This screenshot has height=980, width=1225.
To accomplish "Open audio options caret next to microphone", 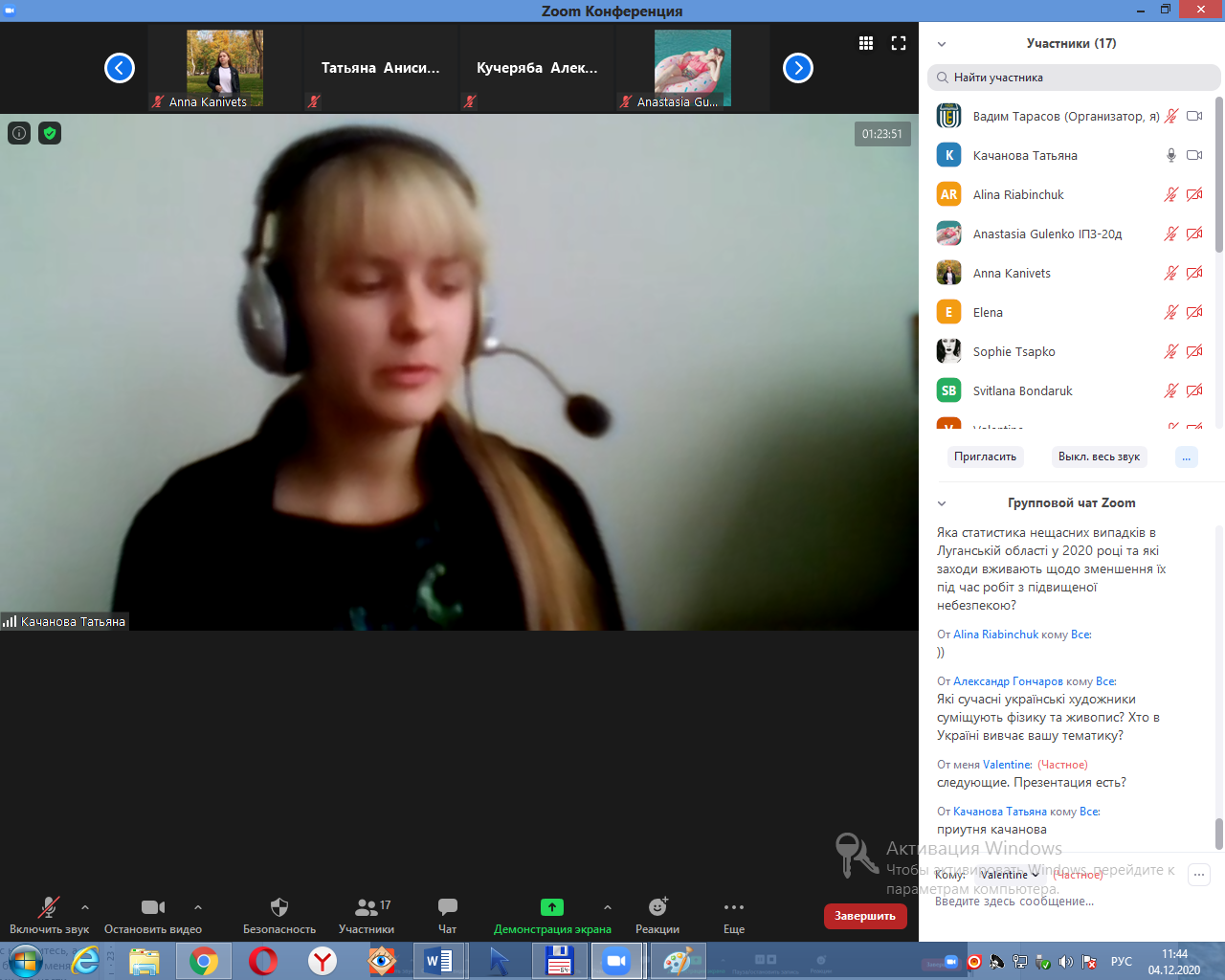I will [85, 907].
